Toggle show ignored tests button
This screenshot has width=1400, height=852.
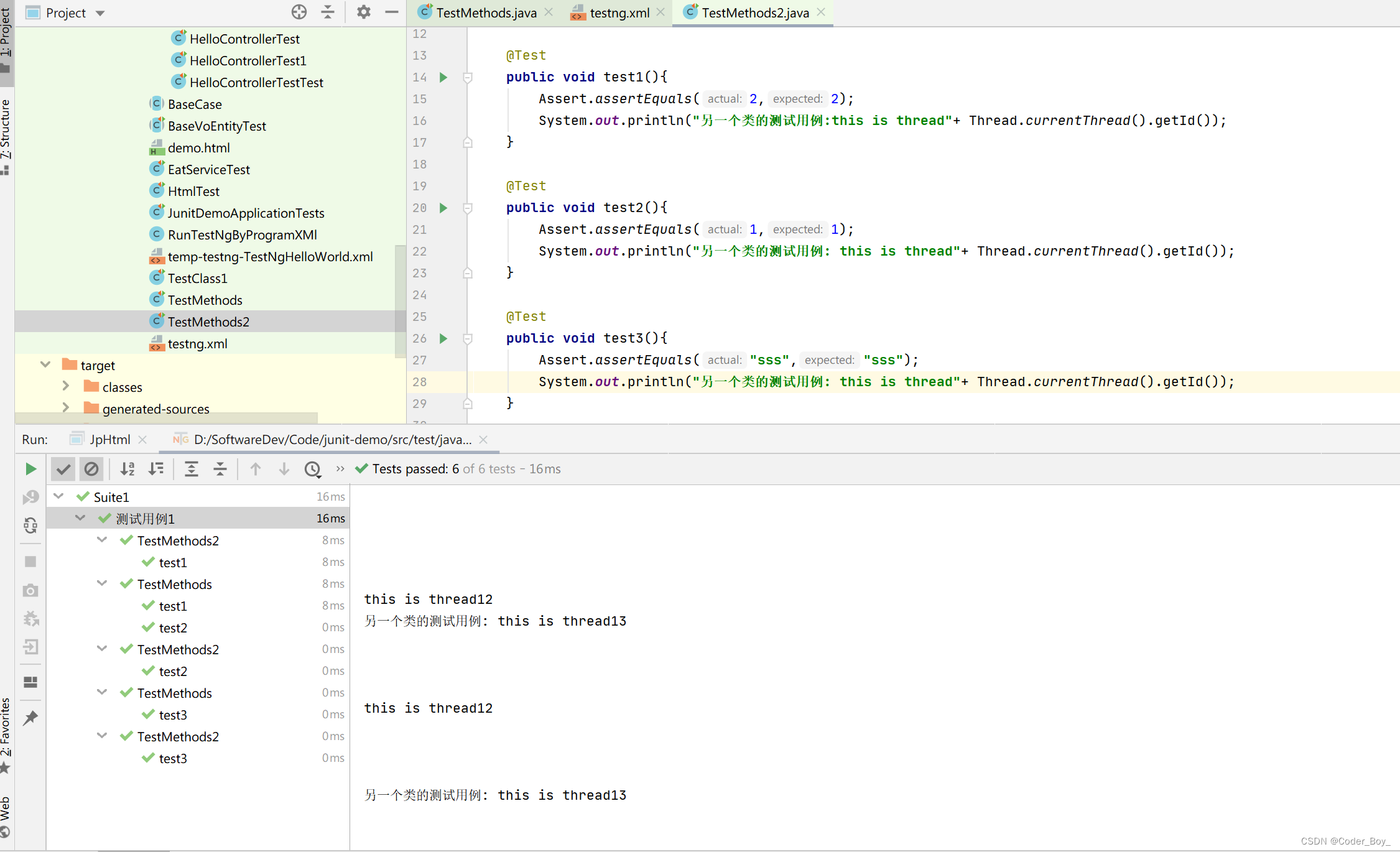point(91,469)
